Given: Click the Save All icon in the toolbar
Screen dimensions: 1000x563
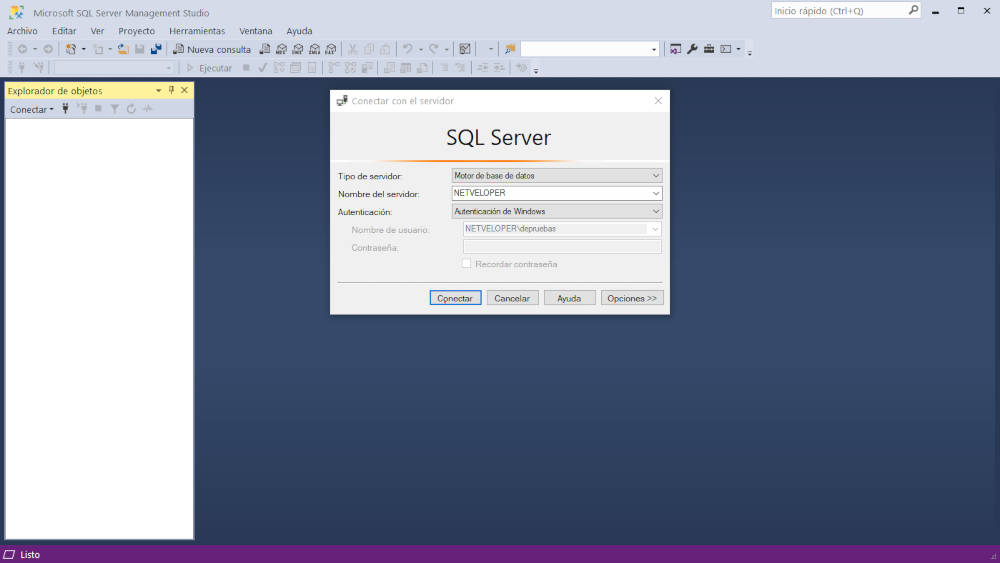Looking at the screenshot, I should point(156,49).
